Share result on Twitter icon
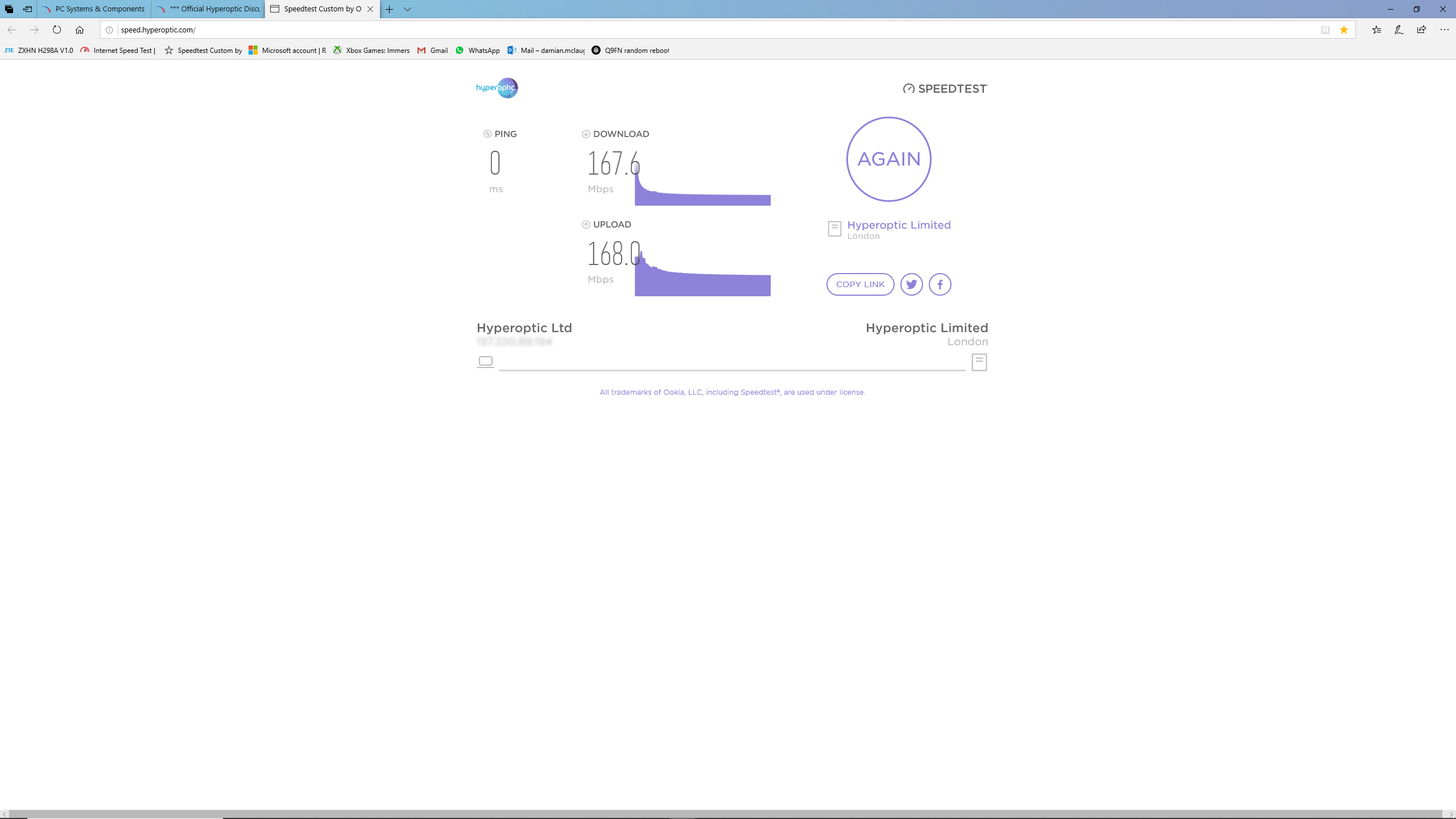 (x=911, y=284)
